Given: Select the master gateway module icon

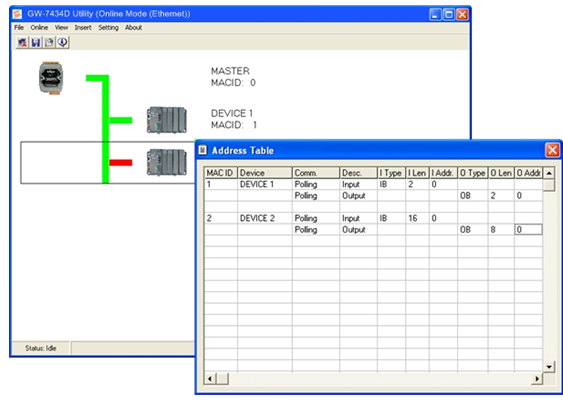Looking at the screenshot, I should [x=51, y=78].
